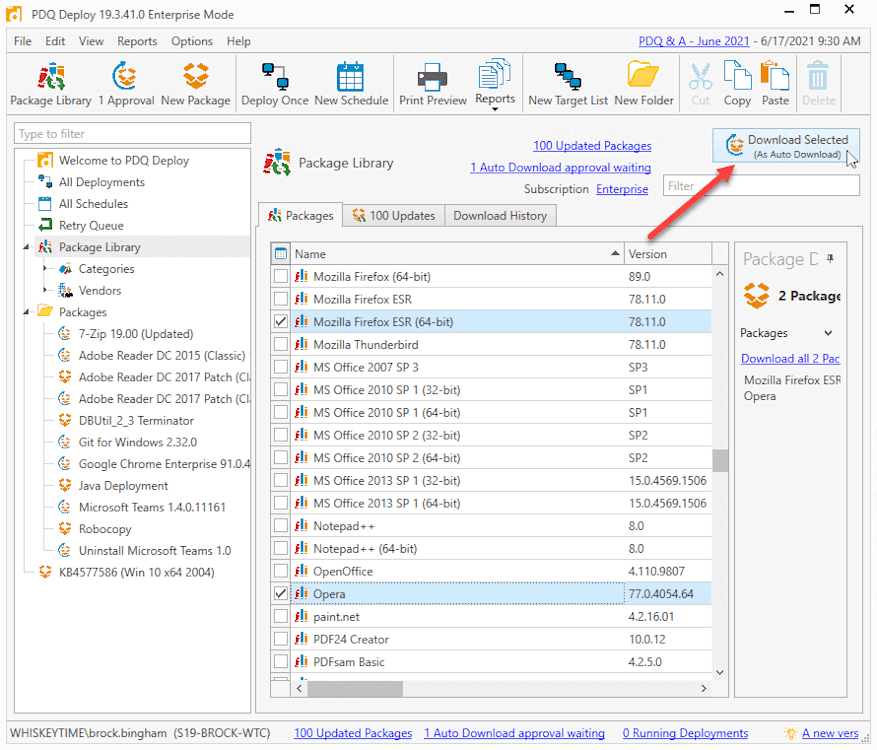Uncheck the Opera checkbox
Viewport: 877px width, 750px height.
(x=281, y=594)
